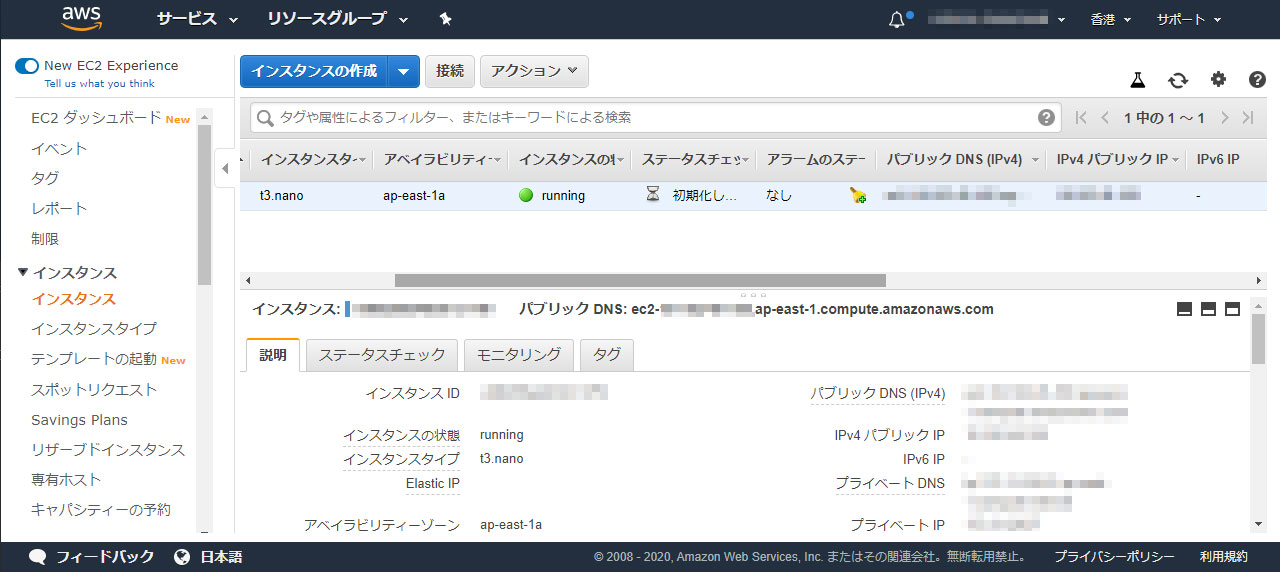Focus the instance filter search field
The image size is (1280, 572).
point(655,117)
